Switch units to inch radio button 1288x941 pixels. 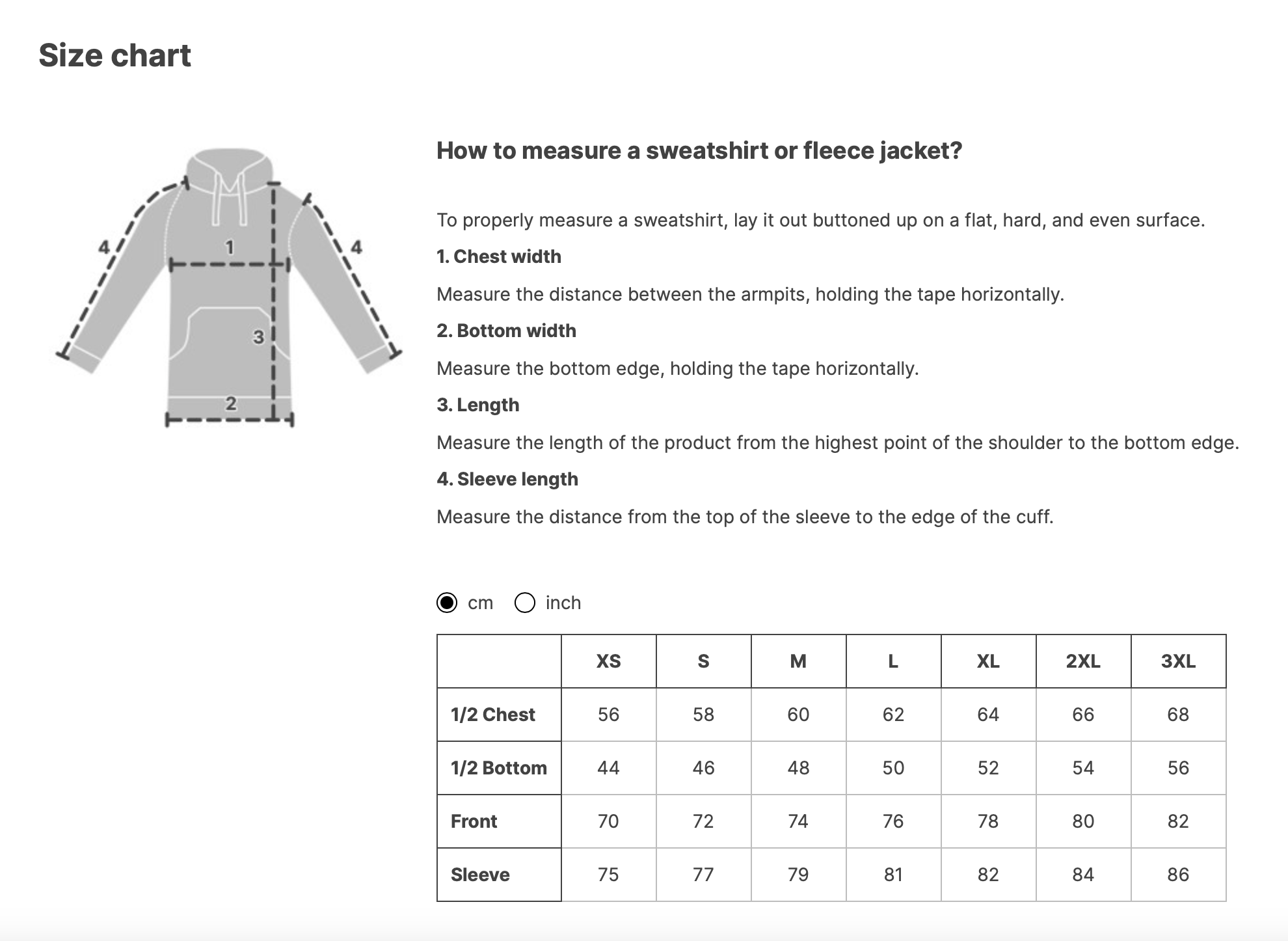525,603
